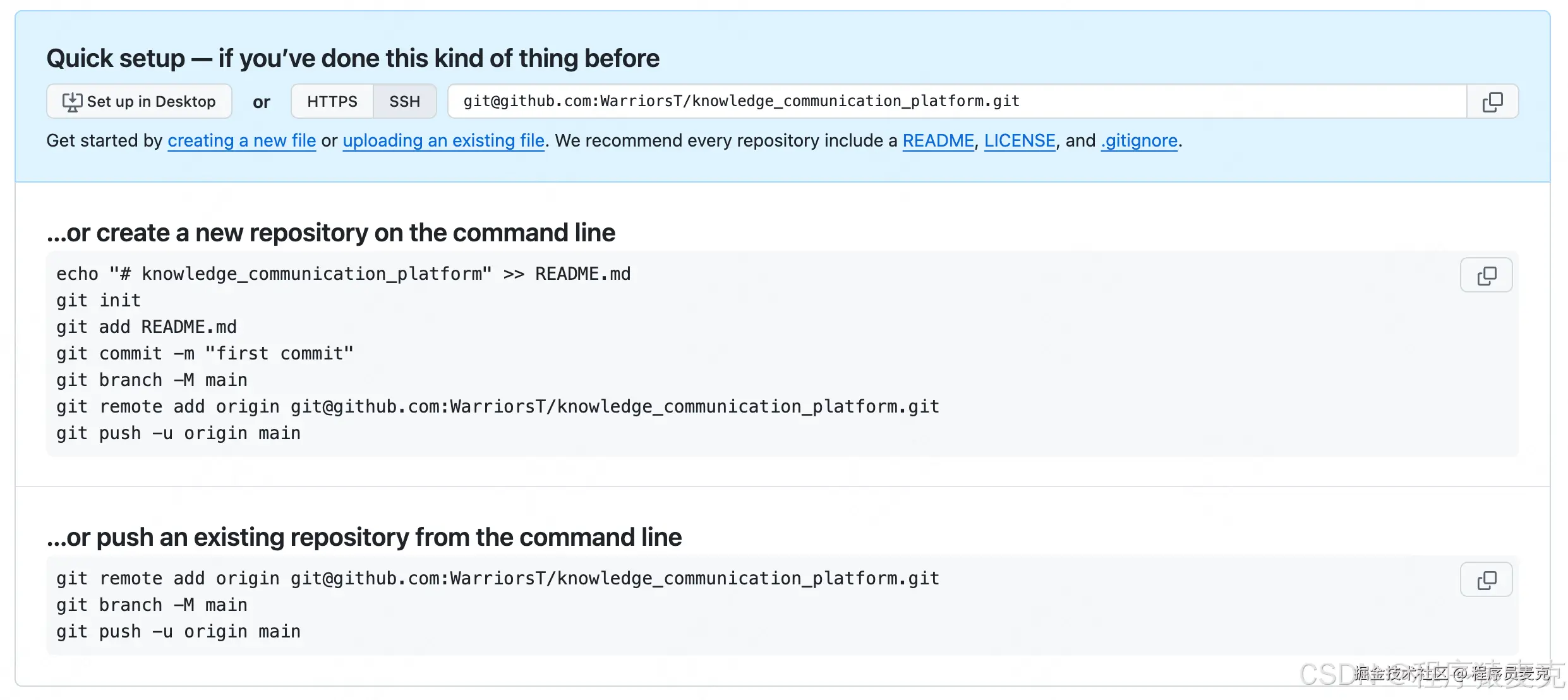Viewport: 1568px width, 700px height.
Task: Open the .gitignore link
Action: [1139, 141]
